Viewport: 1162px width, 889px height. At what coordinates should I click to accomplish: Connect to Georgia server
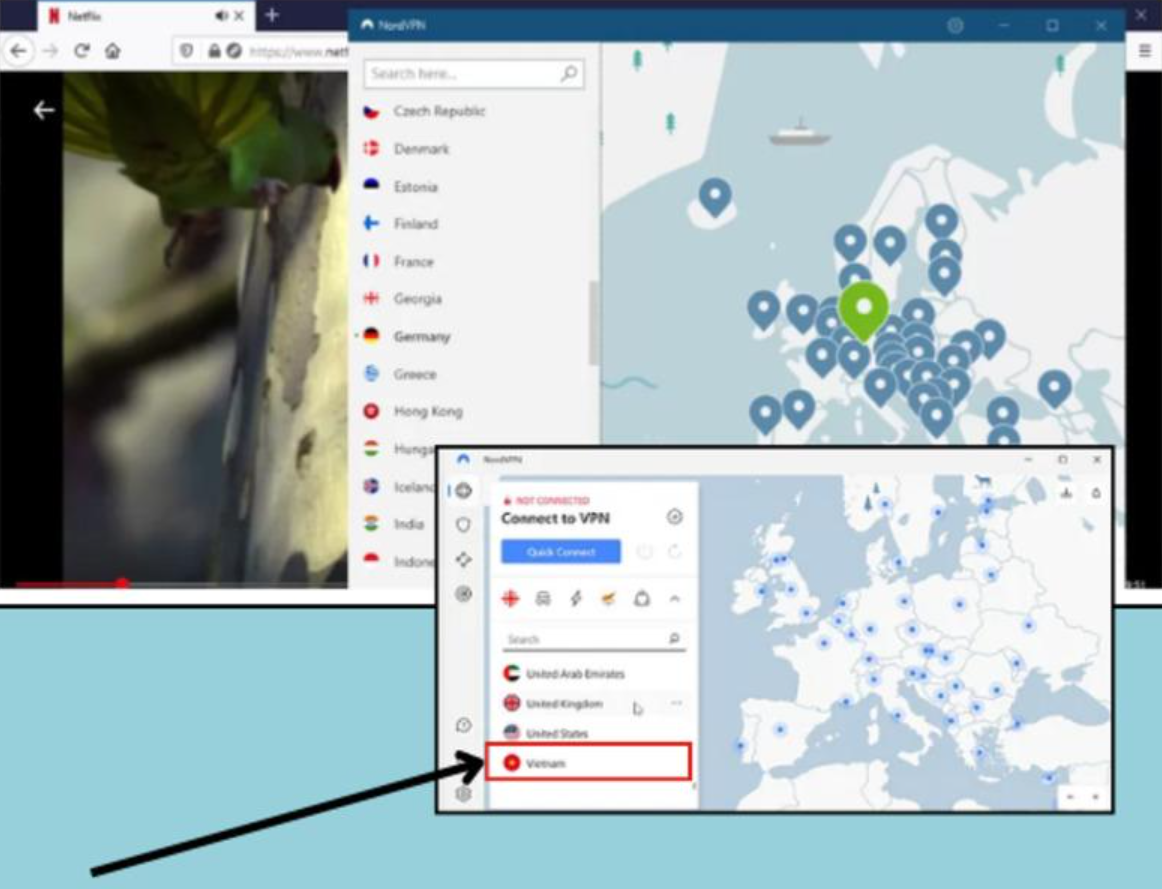(x=417, y=299)
